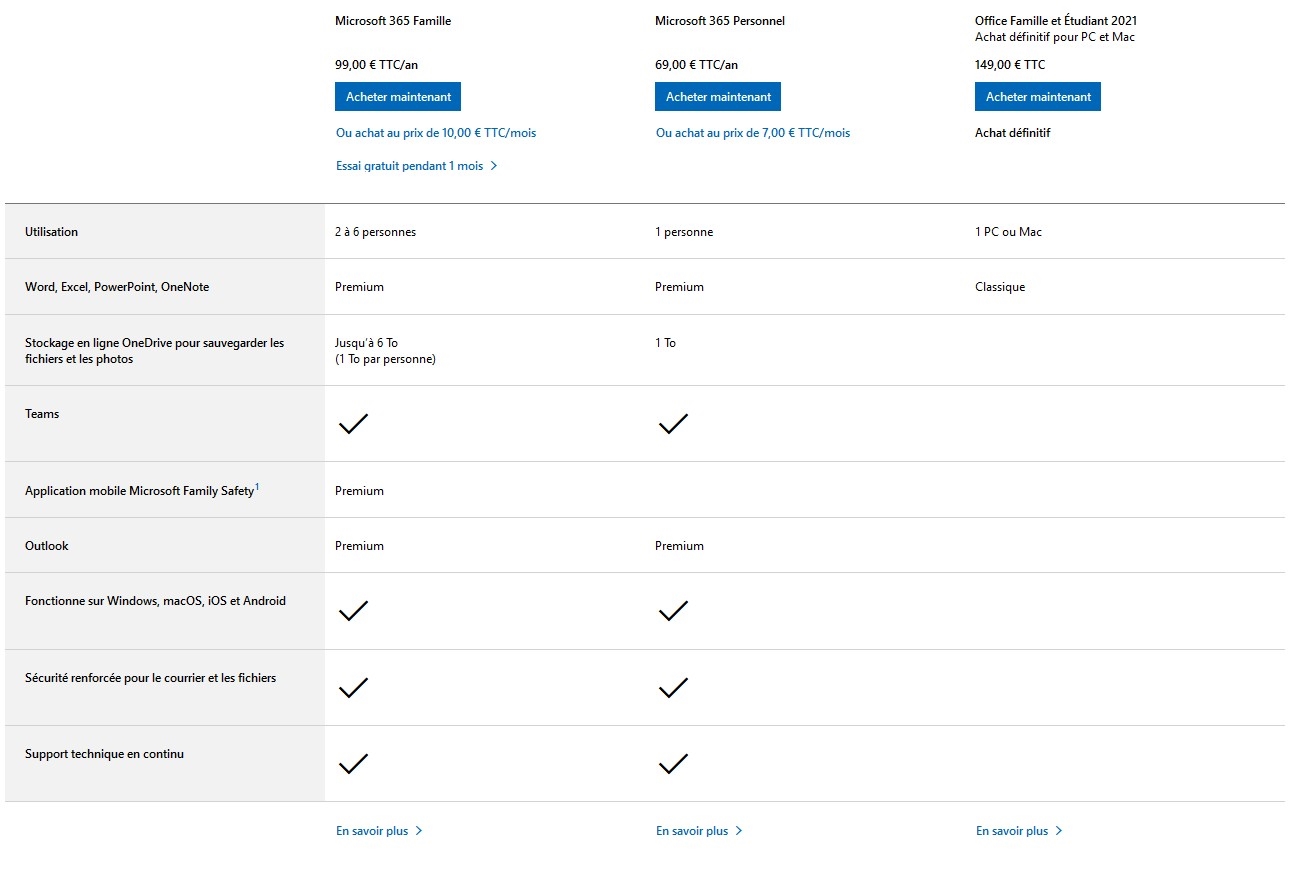Click Achat définitif pour PC et Mac subtitle
Viewport: 1293px width, 869px height.
point(1055,38)
